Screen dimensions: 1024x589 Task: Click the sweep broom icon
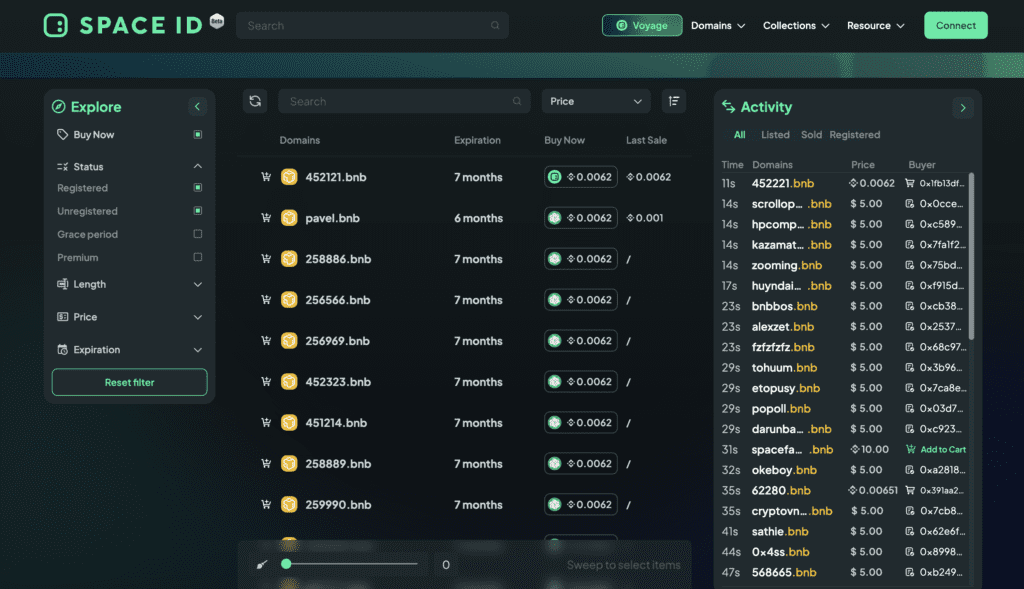(262, 565)
